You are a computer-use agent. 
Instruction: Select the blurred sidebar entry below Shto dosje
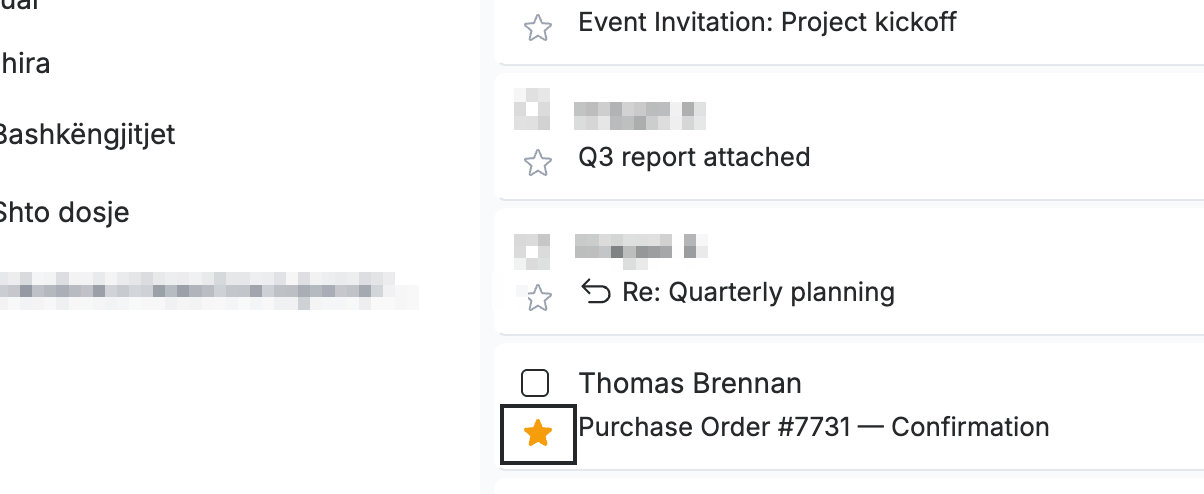click(208, 290)
